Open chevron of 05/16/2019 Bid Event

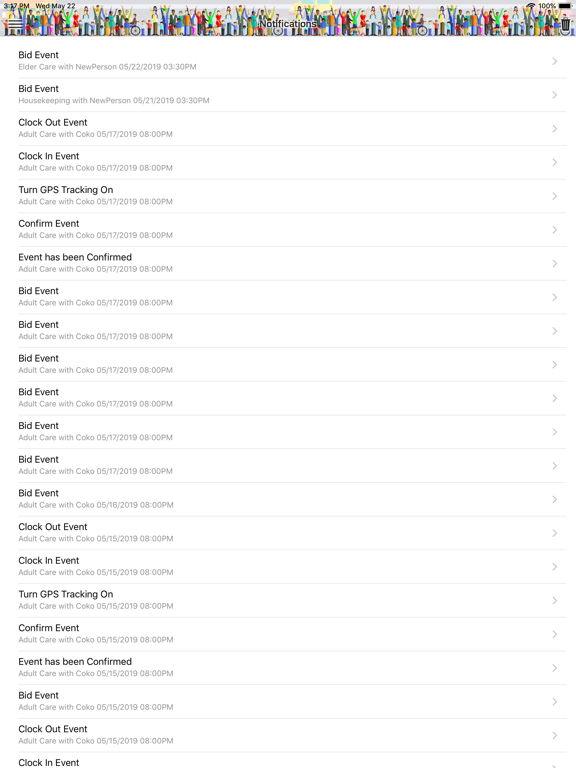tap(554, 499)
